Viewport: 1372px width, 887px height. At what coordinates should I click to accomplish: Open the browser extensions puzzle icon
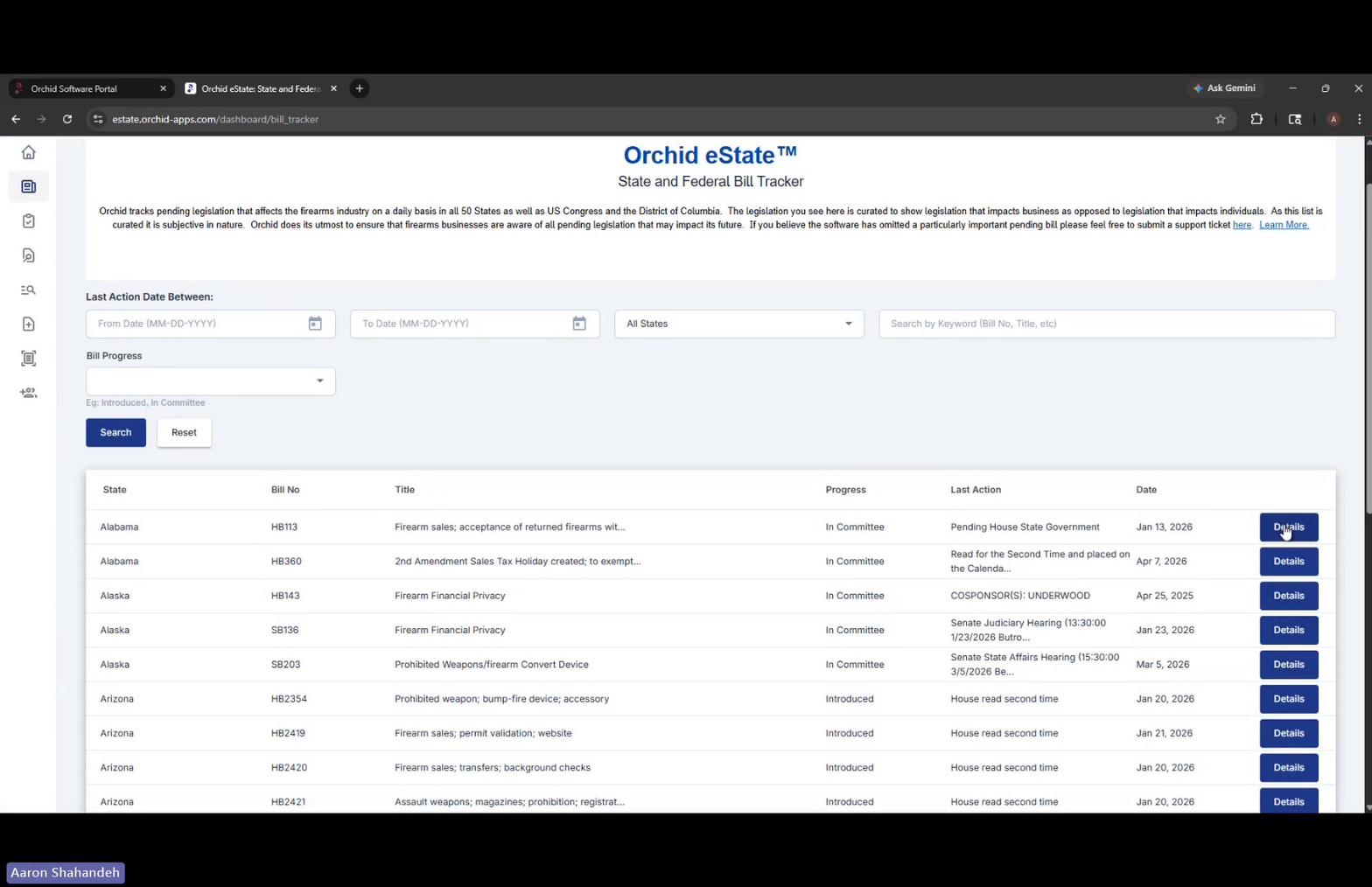(x=1256, y=119)
